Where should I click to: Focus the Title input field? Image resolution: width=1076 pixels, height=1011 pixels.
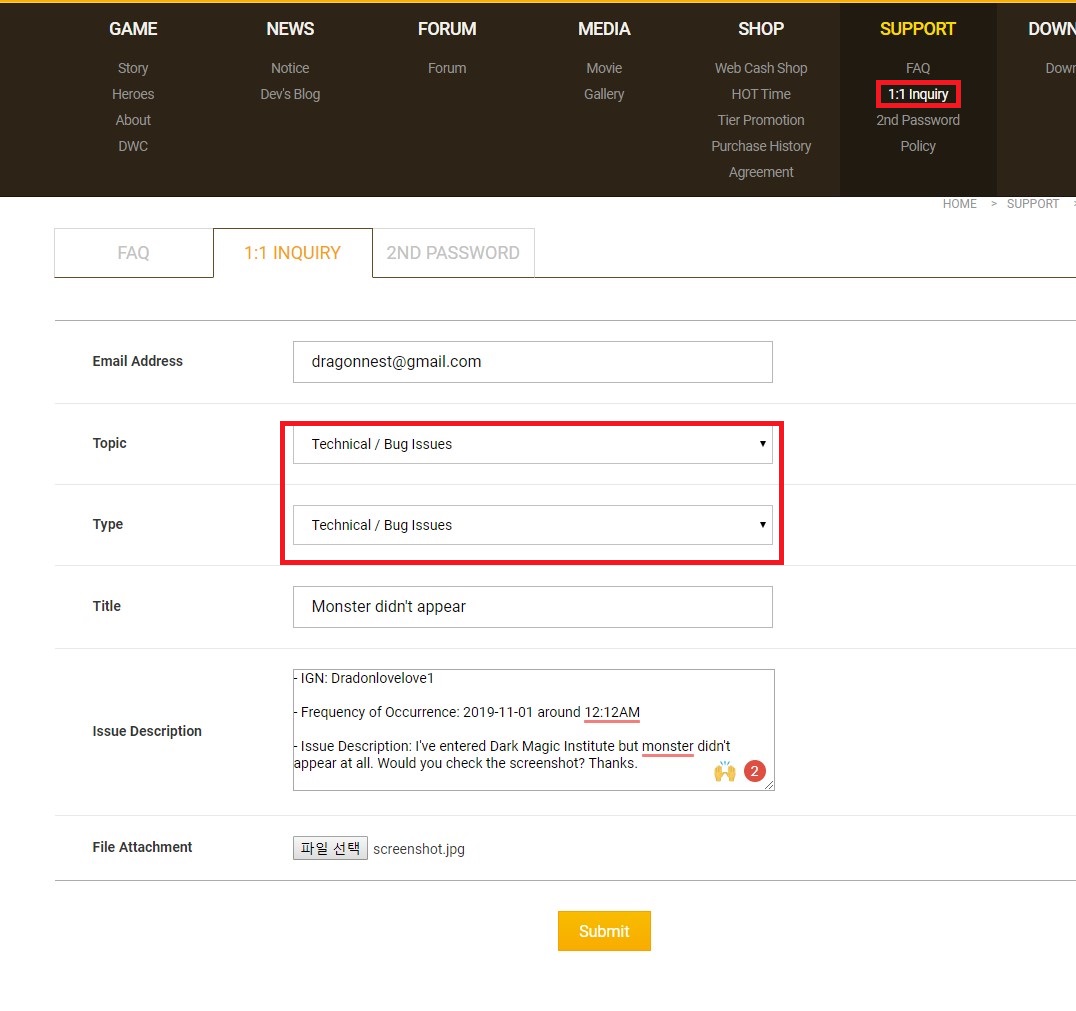(x=532, y=607)
